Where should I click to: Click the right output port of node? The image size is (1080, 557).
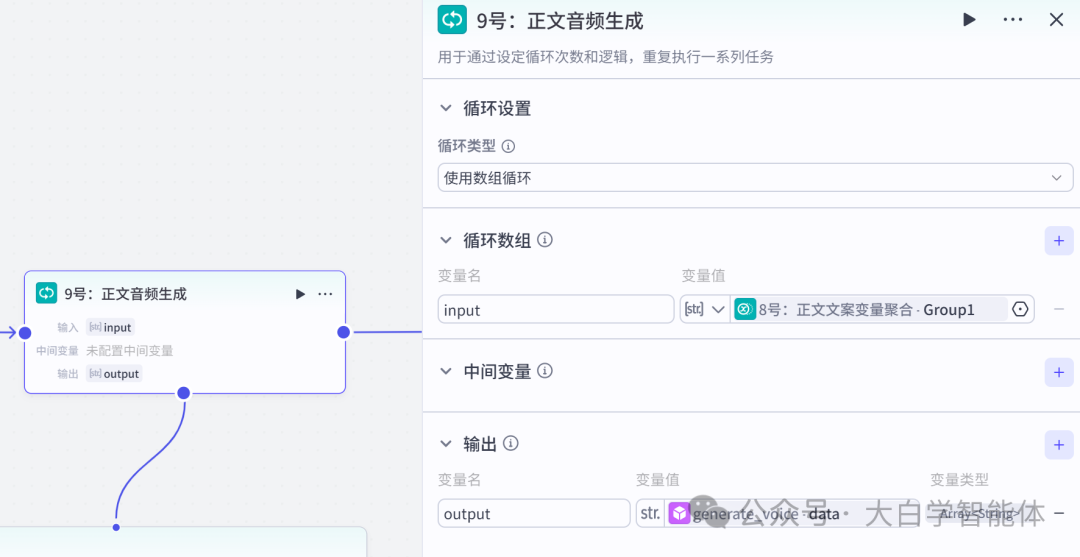tap(344, 333)
